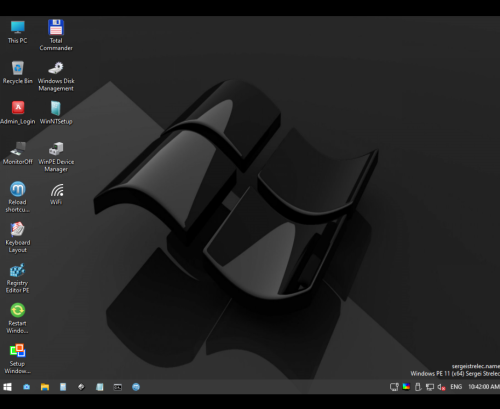
Task: Select the Admin_Login shortcut icon
Action: pyautogui.click(x=18, y=113)
